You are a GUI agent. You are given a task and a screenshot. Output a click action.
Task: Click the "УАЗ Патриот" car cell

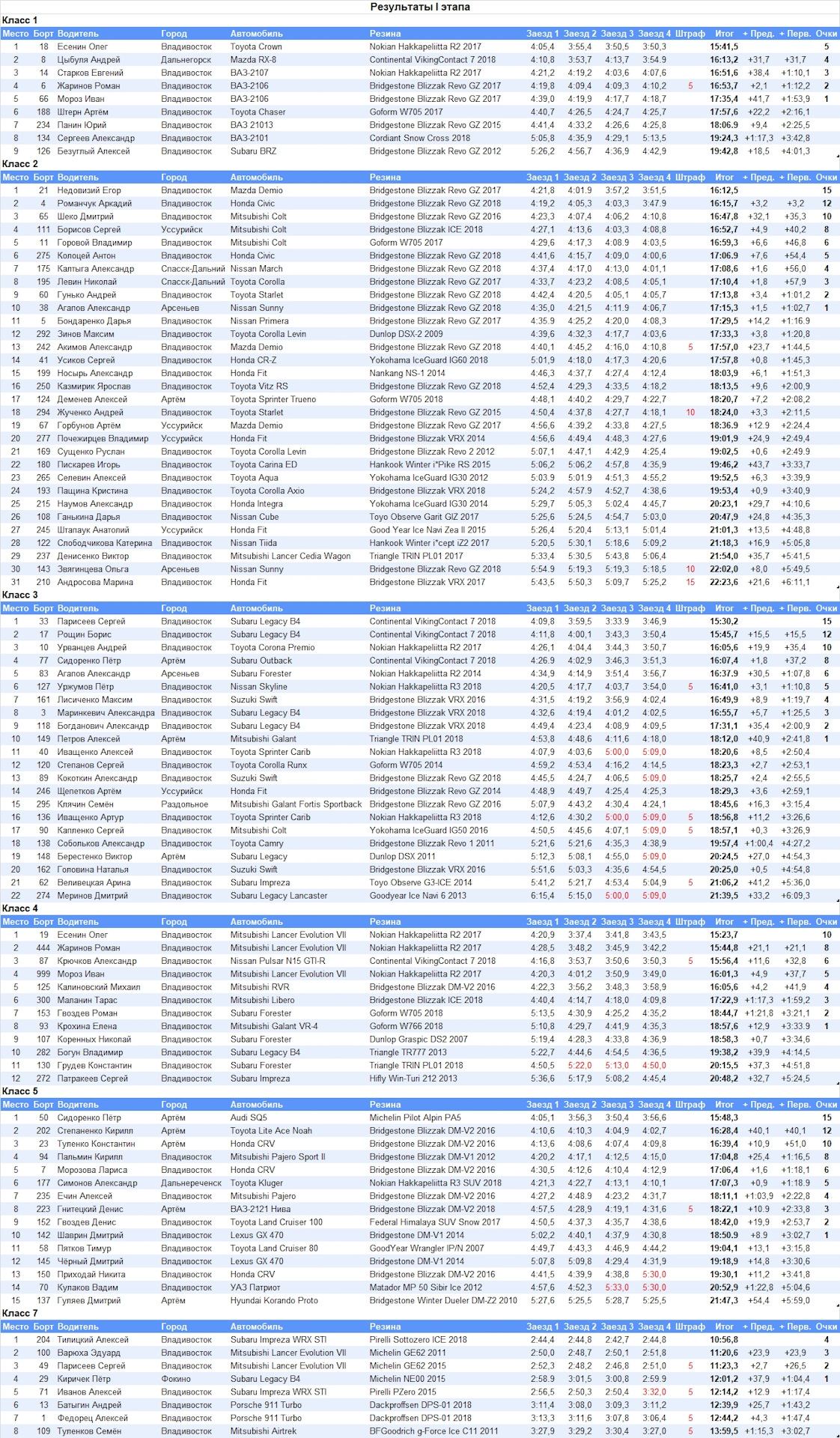click(x=255, y=1287)
